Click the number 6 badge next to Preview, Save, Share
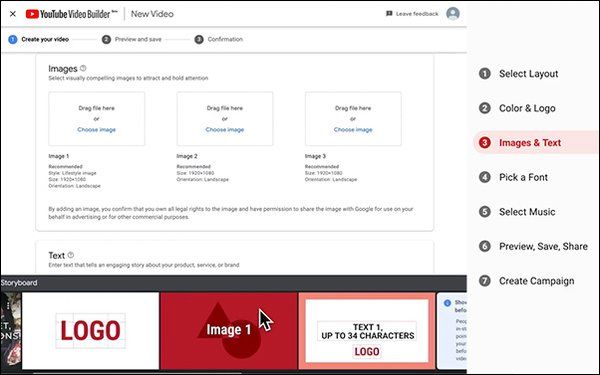 tap(485, 246)
